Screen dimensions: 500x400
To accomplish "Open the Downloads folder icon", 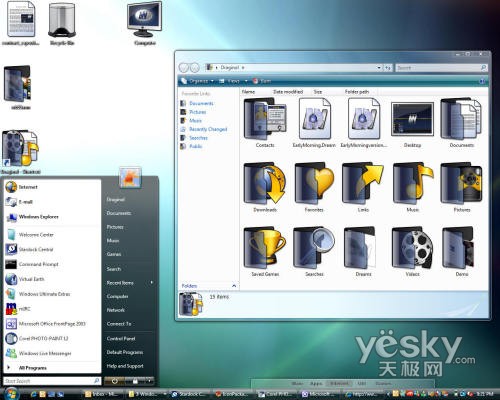I will click(265, 183).
